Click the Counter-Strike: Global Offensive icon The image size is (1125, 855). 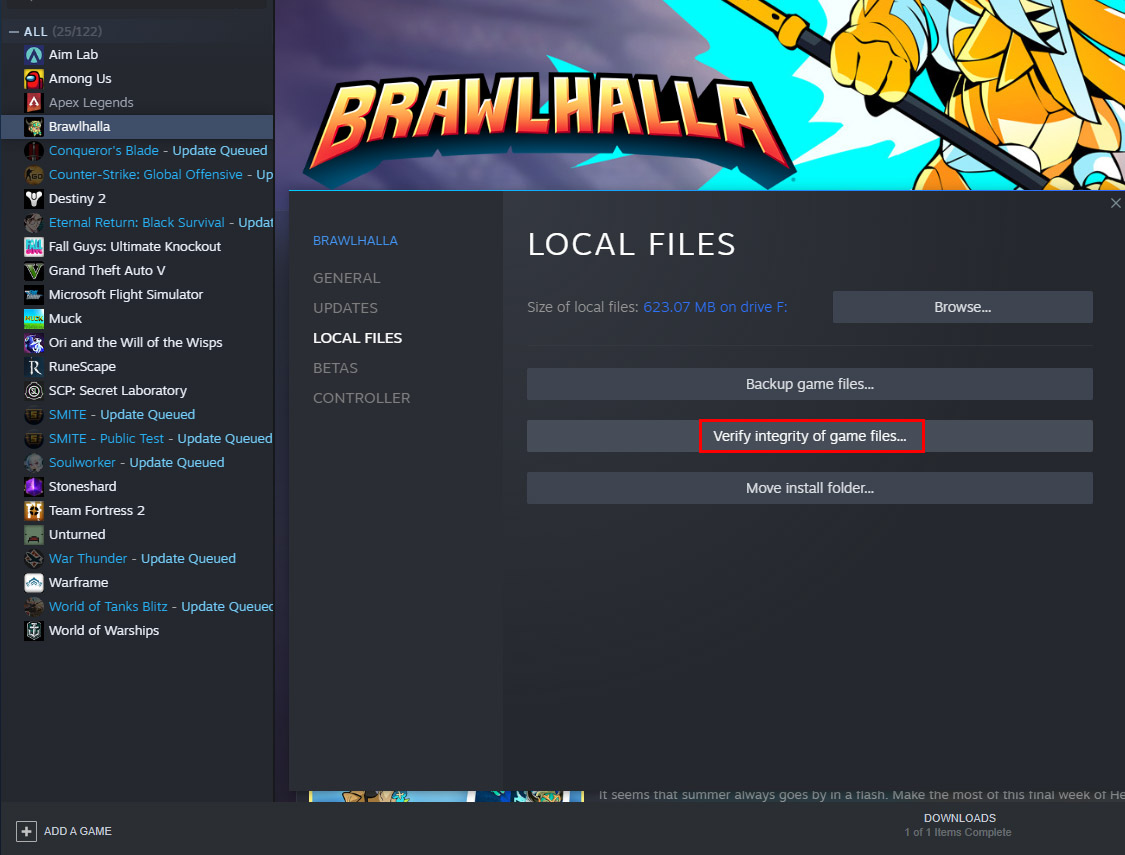point(33,174)
